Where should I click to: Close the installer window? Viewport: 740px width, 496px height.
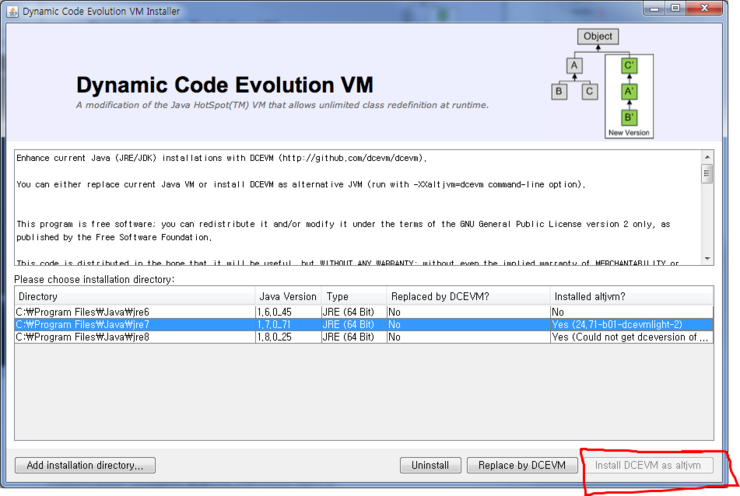(x=705, y=8)
